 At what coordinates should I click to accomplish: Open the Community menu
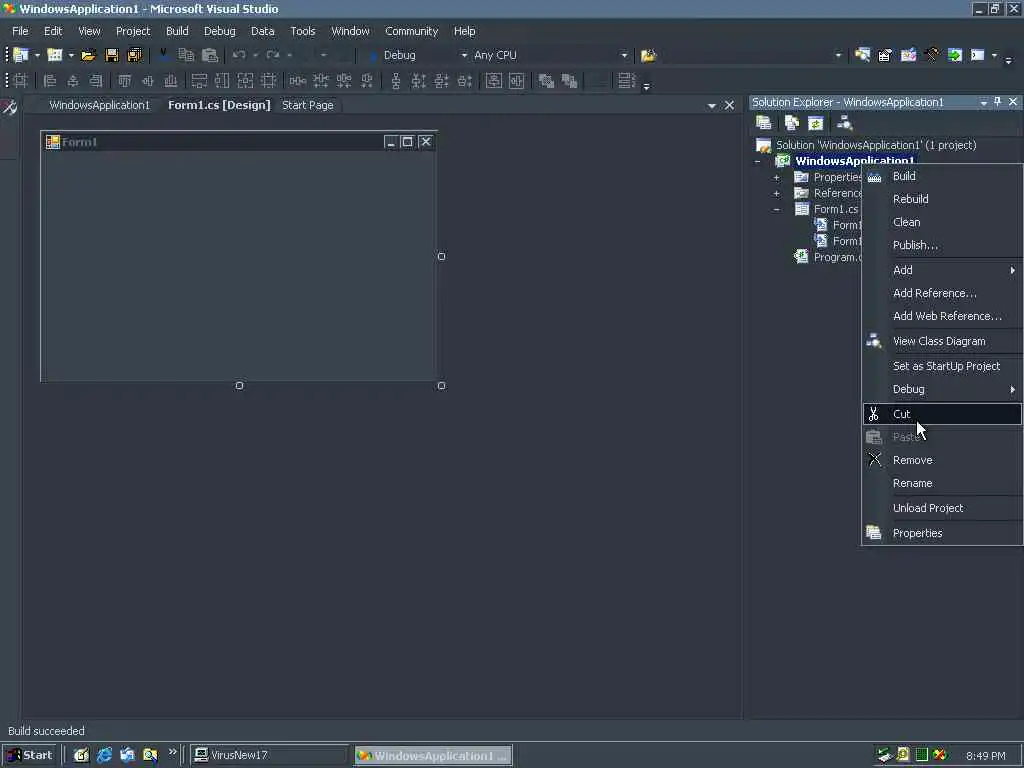(411, 31)
